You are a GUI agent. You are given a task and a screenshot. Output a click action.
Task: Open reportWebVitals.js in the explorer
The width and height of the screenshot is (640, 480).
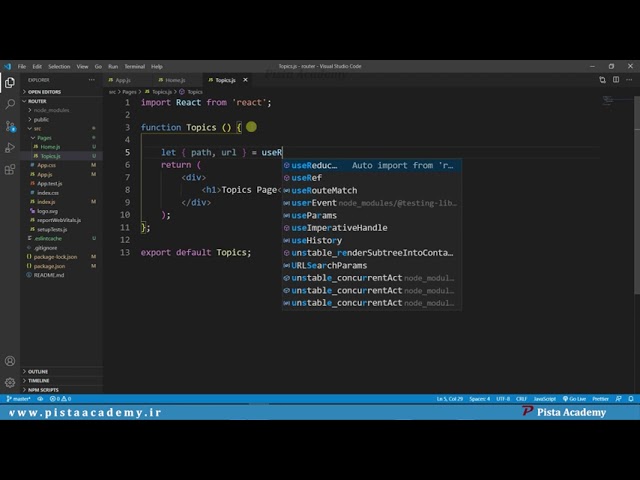[61, 220]
